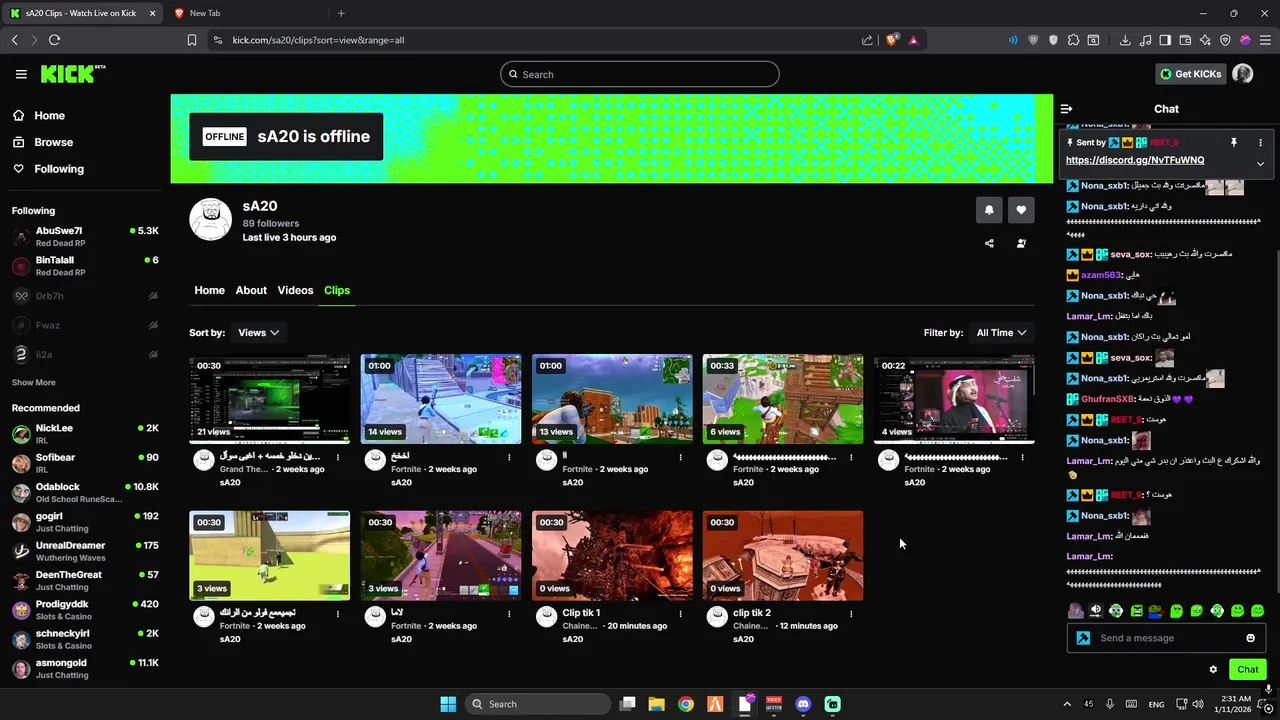Insert the Pepe frog emote
Screen dimensions: 1280x720
click(x=1156, y=611)
